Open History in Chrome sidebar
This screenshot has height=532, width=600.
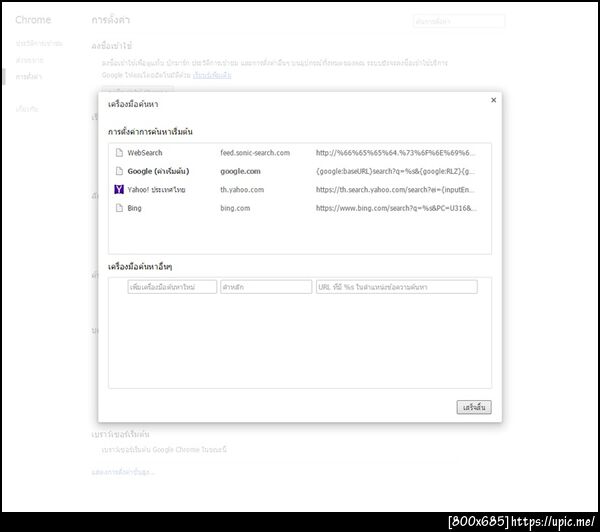39,43
